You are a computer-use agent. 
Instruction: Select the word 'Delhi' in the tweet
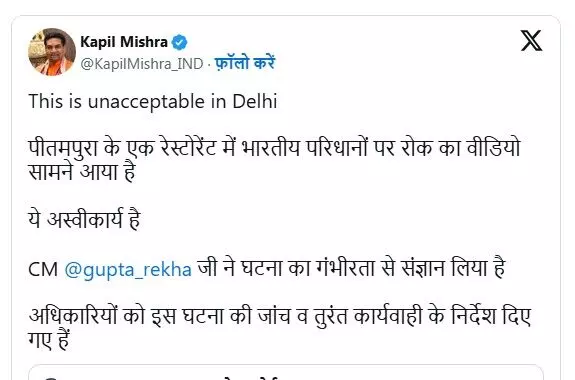click(255, 101)
